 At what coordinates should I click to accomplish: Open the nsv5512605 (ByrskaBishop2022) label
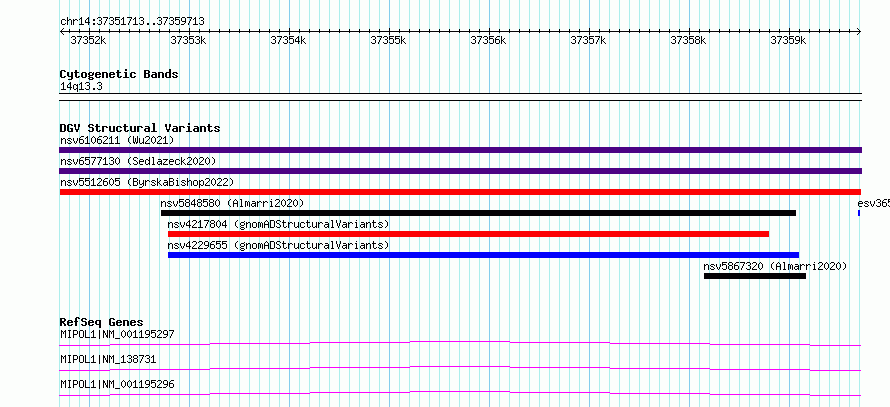(147, 182)
